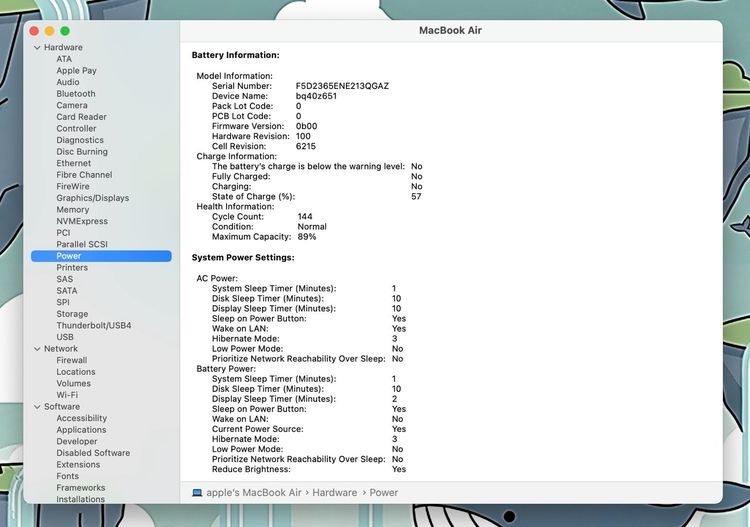The height and width of the screenshot is (527, 750).
Task: Open SATA section
Action: [66, 290]
